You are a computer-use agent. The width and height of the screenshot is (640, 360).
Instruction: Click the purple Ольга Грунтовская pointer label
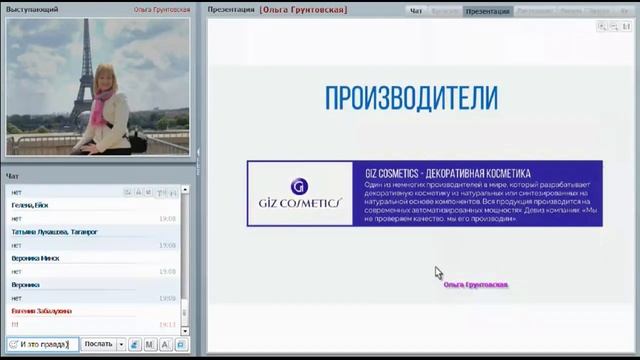[476, 285]
